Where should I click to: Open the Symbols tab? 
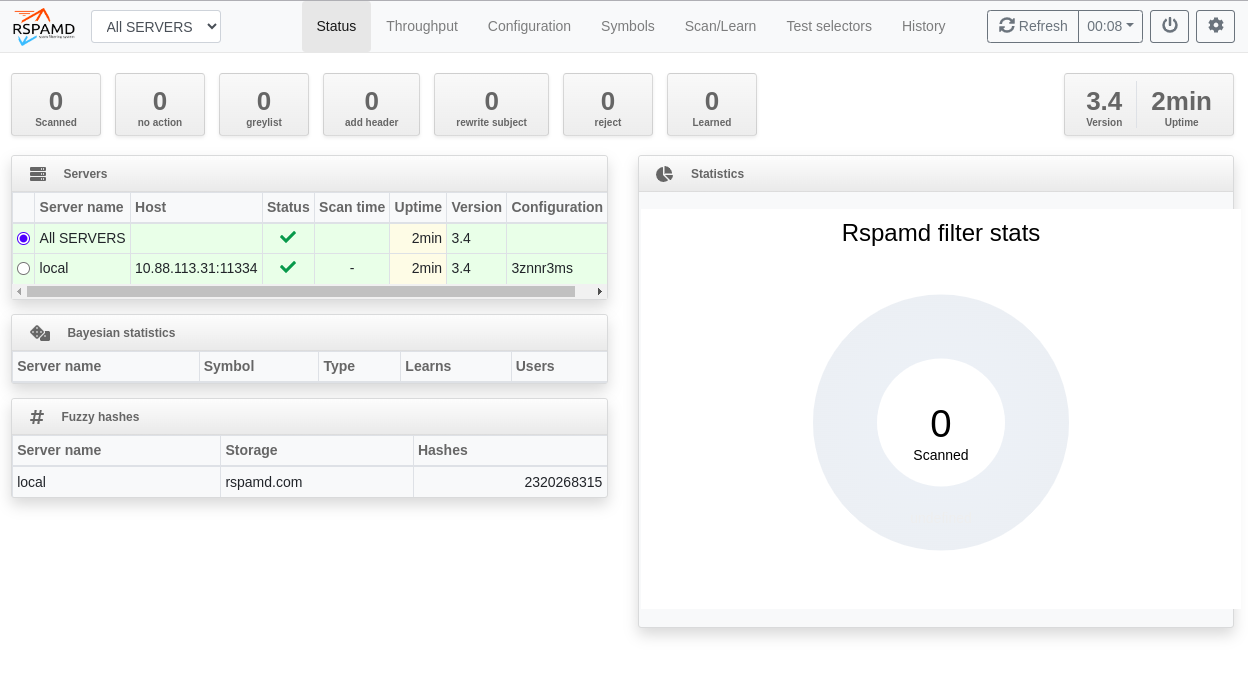click(x=627, y=26)
